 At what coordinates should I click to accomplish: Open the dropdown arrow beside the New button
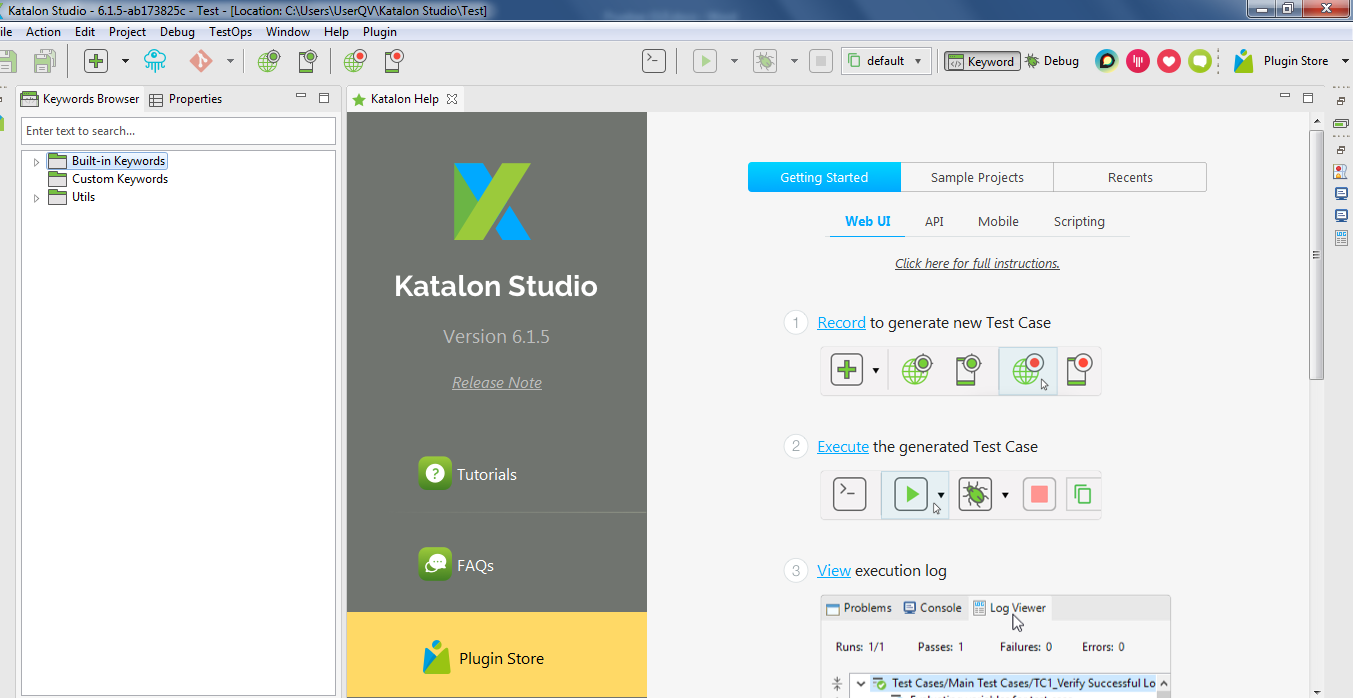pyautogui.click(x=125, y=61)
